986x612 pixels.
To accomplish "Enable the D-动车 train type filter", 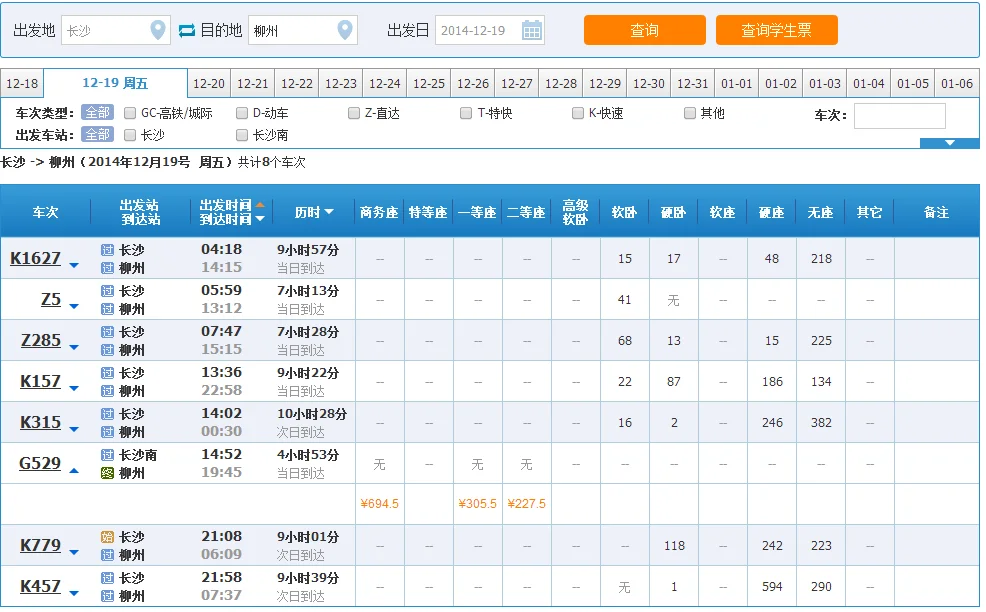I will pos(241,113).
